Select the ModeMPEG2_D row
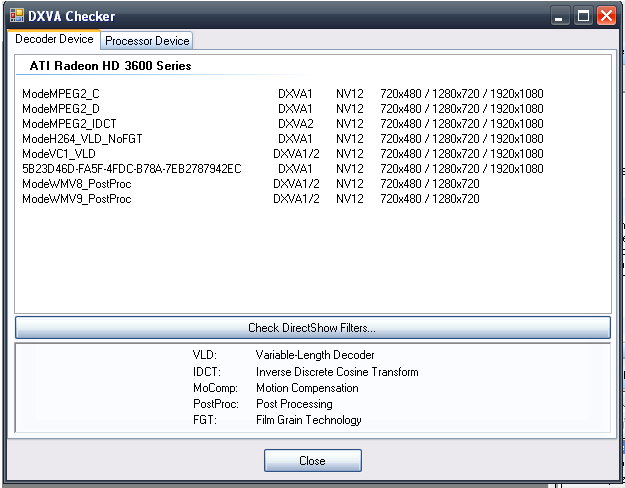 [283, 109]
